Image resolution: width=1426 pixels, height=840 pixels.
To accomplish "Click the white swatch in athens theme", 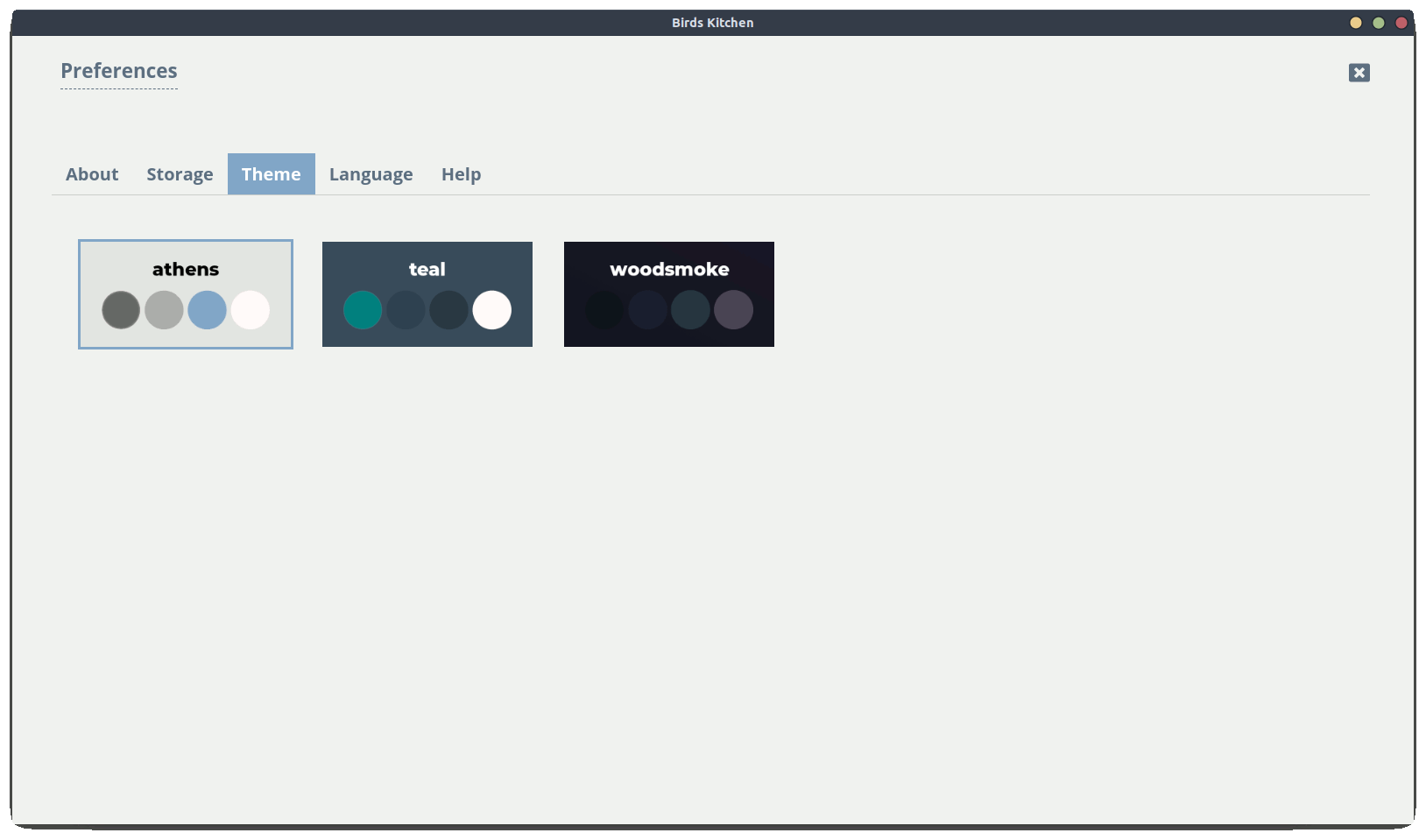I will coord(251,310).
